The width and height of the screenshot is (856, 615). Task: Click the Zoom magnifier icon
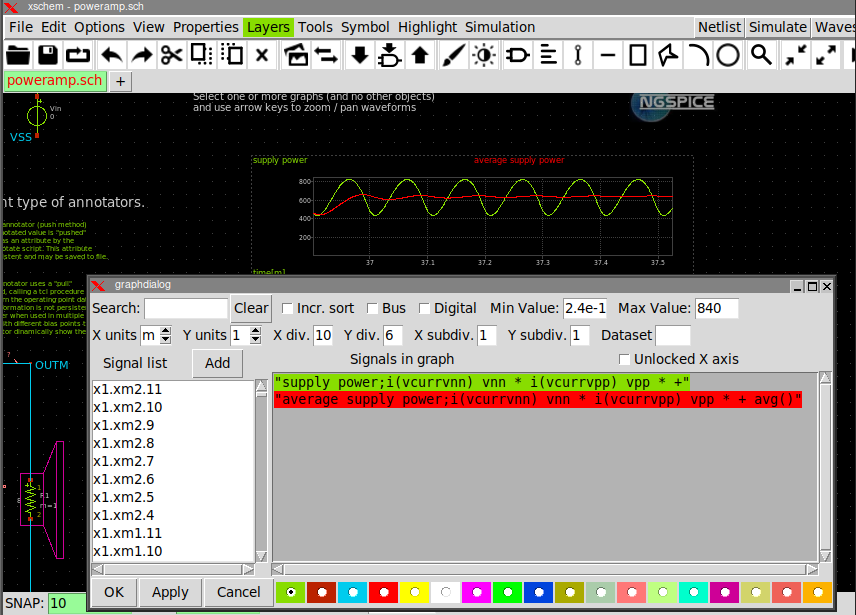761,55
